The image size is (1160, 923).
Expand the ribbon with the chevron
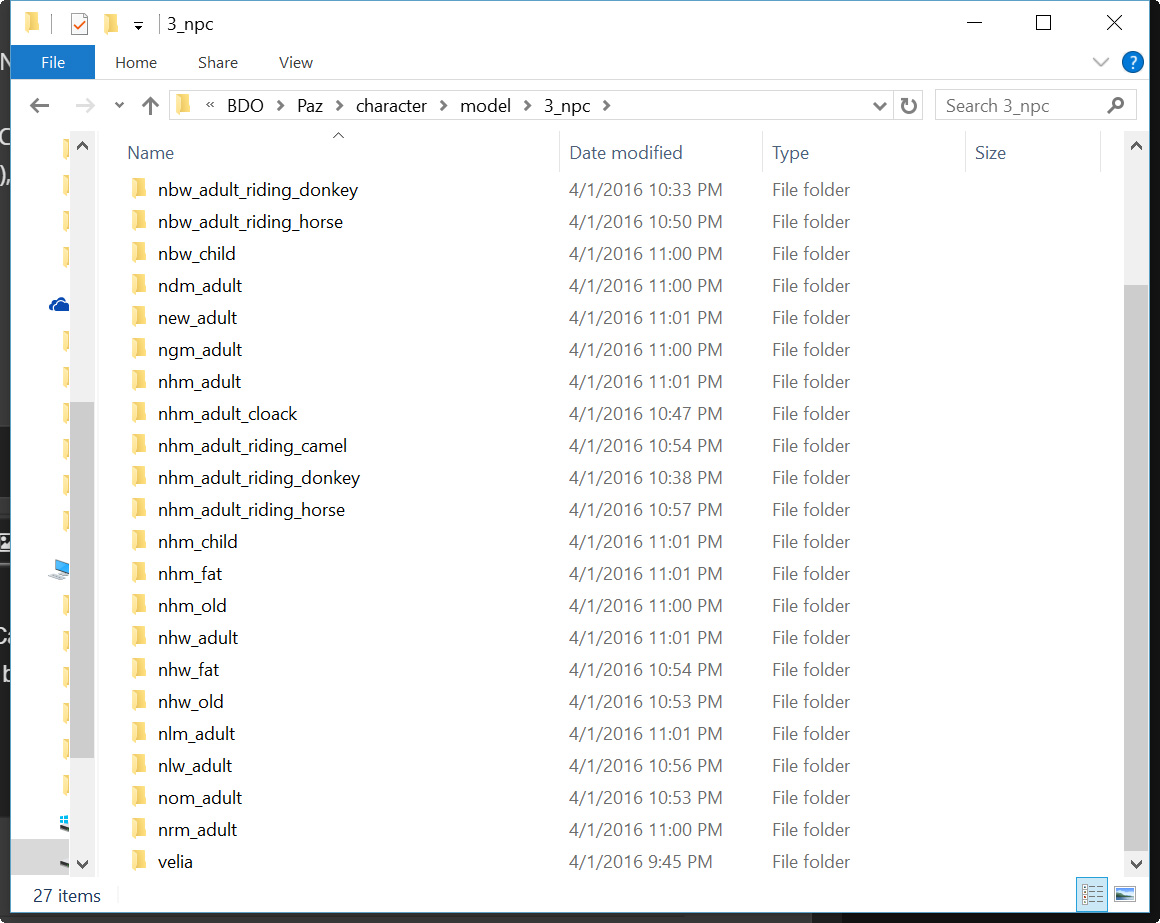[1101, 62]
